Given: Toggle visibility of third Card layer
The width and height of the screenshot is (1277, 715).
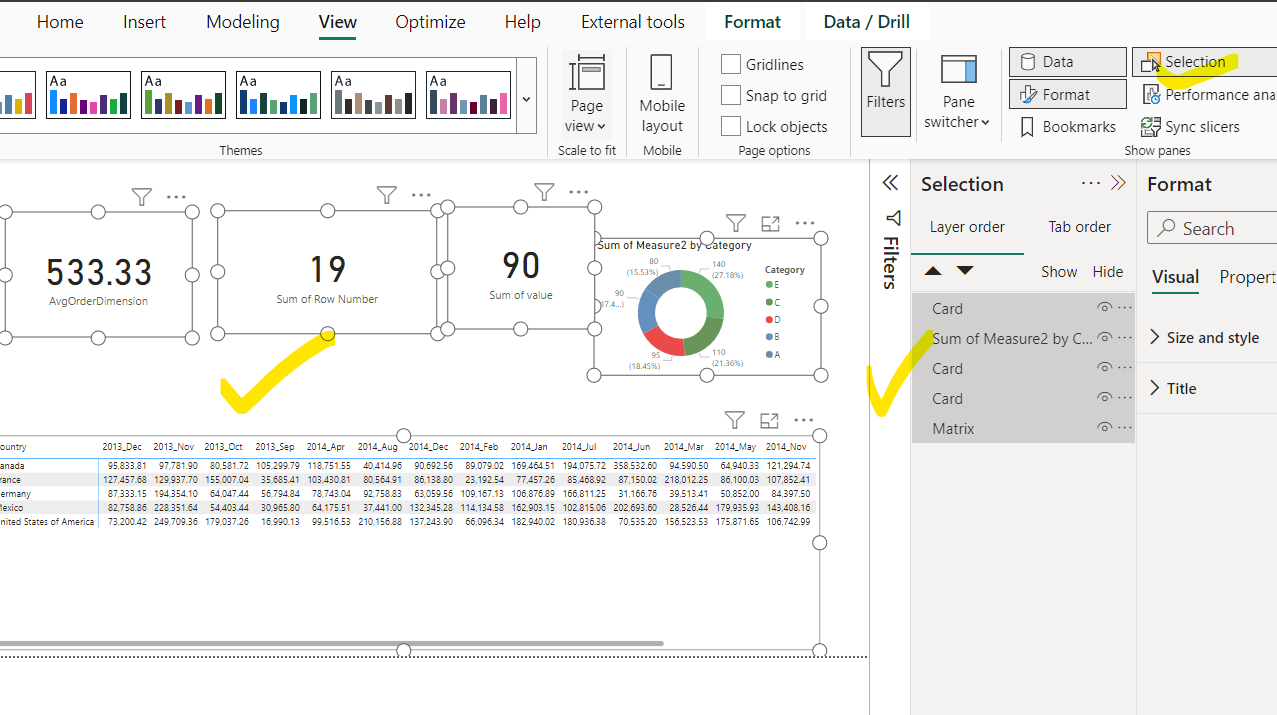Looking at the screenshot, I should tap(1104, 398).
